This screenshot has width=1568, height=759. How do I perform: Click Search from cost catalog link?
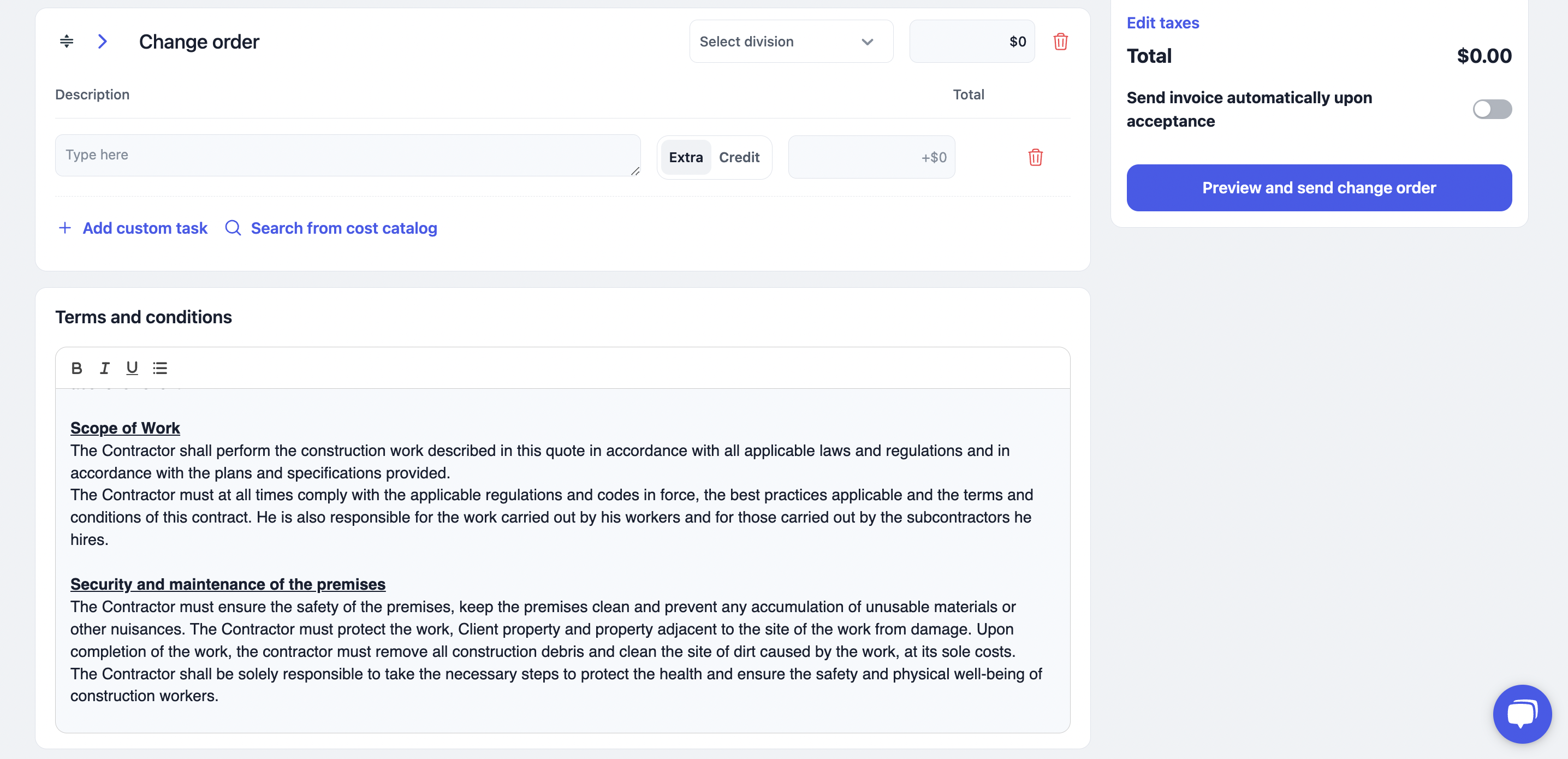point(344,228)
